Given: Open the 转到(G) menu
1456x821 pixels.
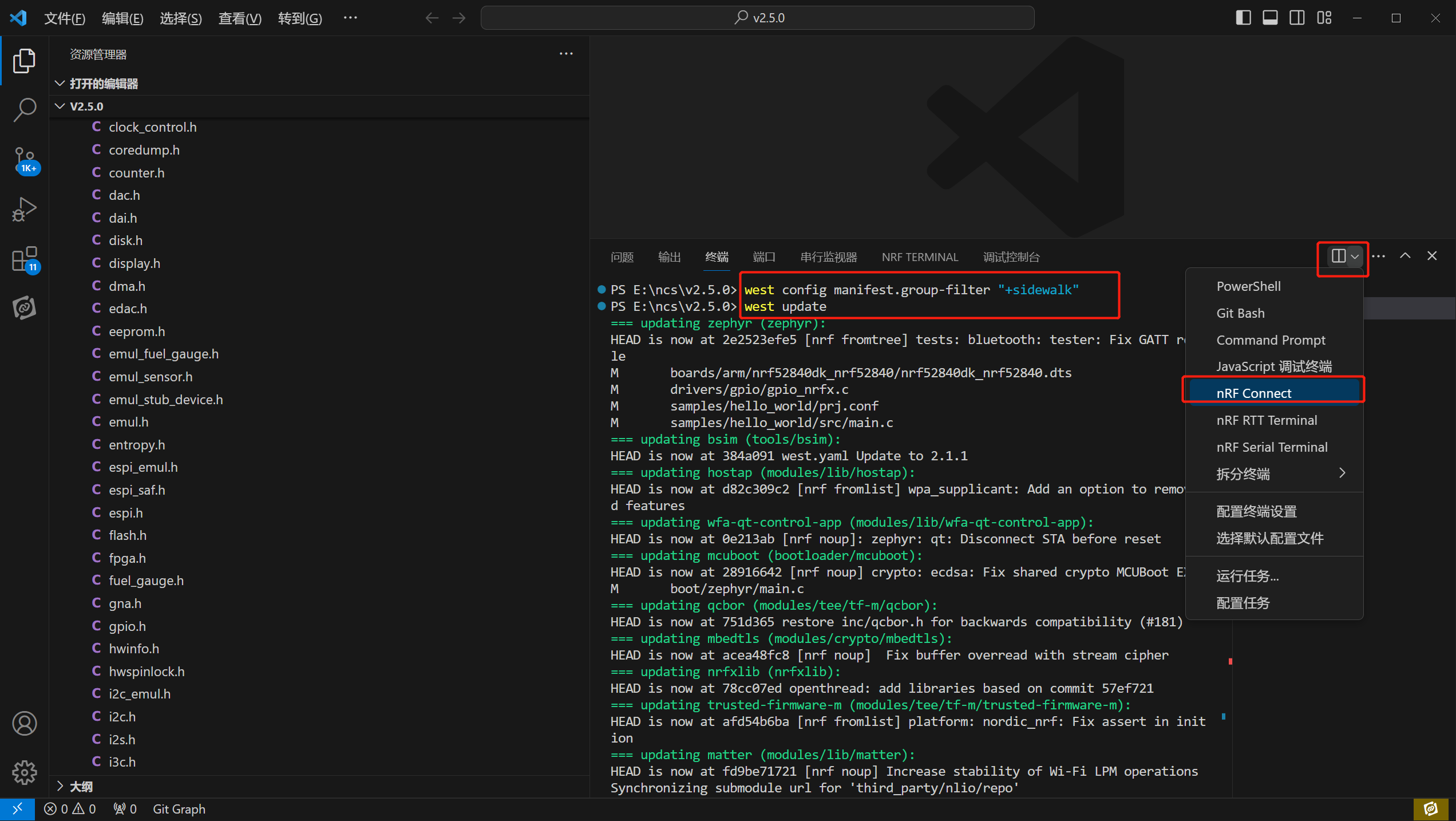Looking at the screenshot, I should [300, 18].
